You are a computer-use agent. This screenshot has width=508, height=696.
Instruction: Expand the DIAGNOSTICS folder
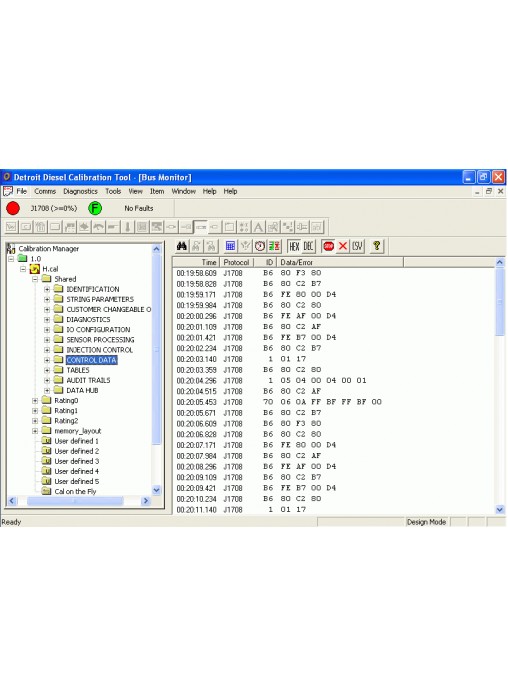point(47,320)
